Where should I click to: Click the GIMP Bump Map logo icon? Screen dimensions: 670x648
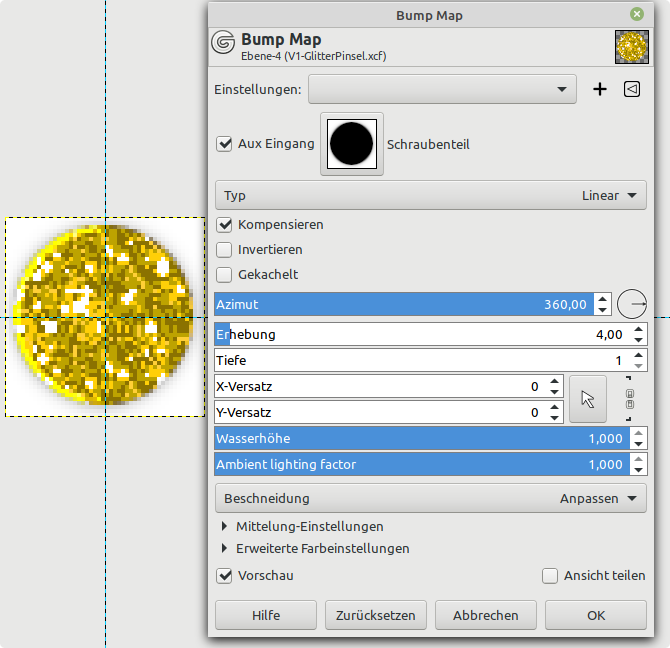tap(224, 45)
